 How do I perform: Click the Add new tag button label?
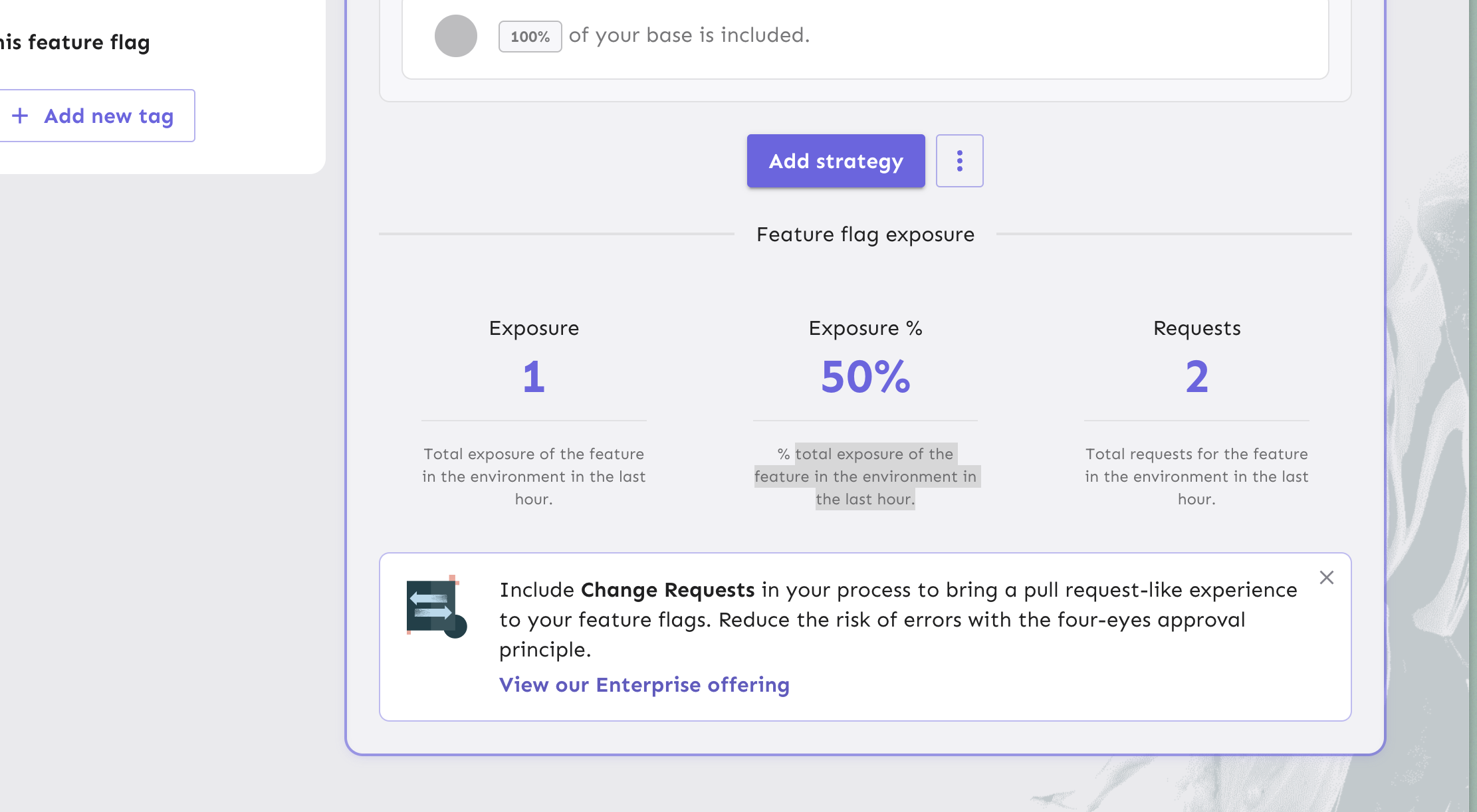108,116
